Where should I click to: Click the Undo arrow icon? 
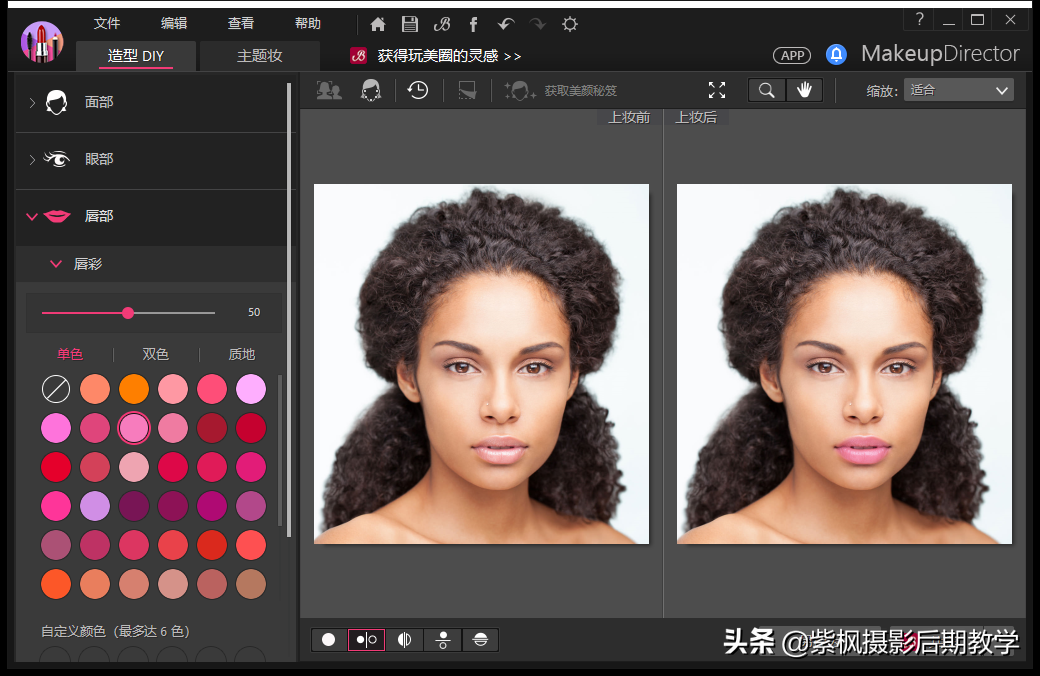click(x=505, y=24)
